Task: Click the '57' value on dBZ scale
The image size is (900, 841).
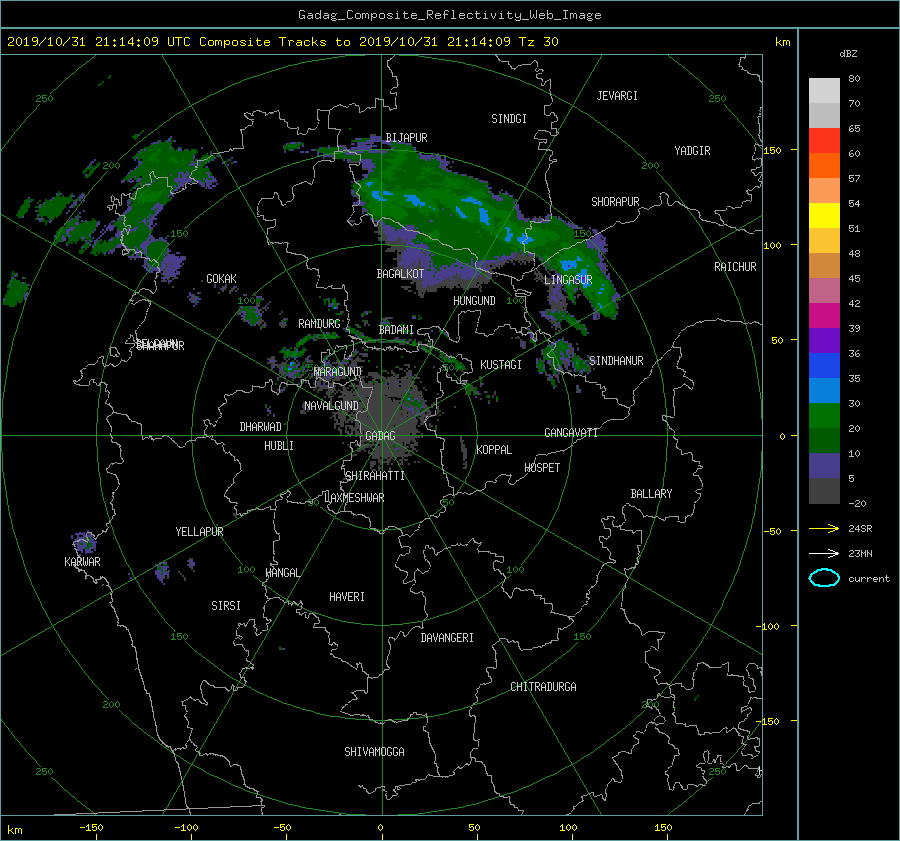Action: pos(854,179)
